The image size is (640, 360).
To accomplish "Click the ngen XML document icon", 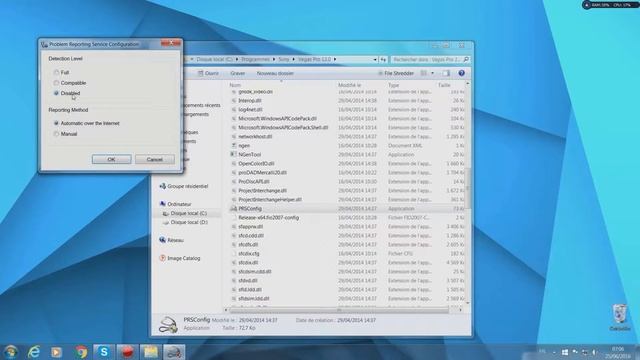I will coord(234,145).
